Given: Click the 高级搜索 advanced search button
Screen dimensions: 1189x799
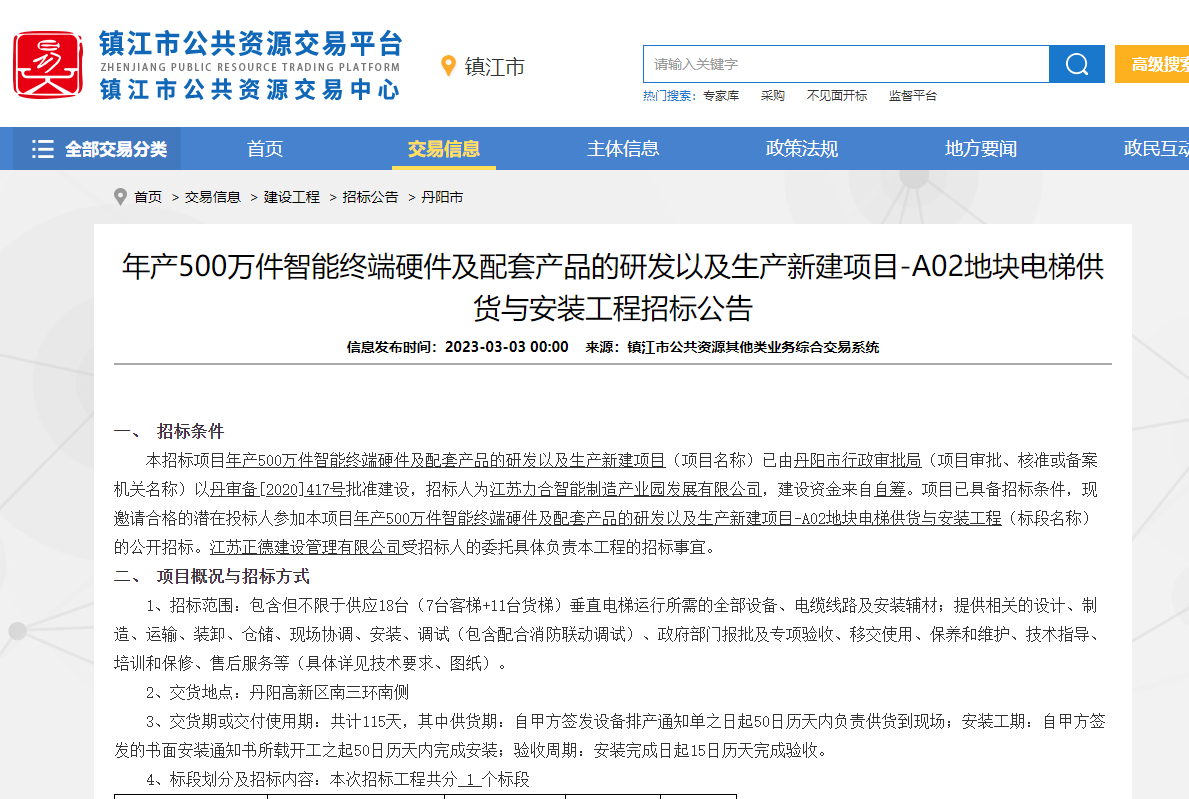Looking at the screenshot, I should coord(1155,64).
